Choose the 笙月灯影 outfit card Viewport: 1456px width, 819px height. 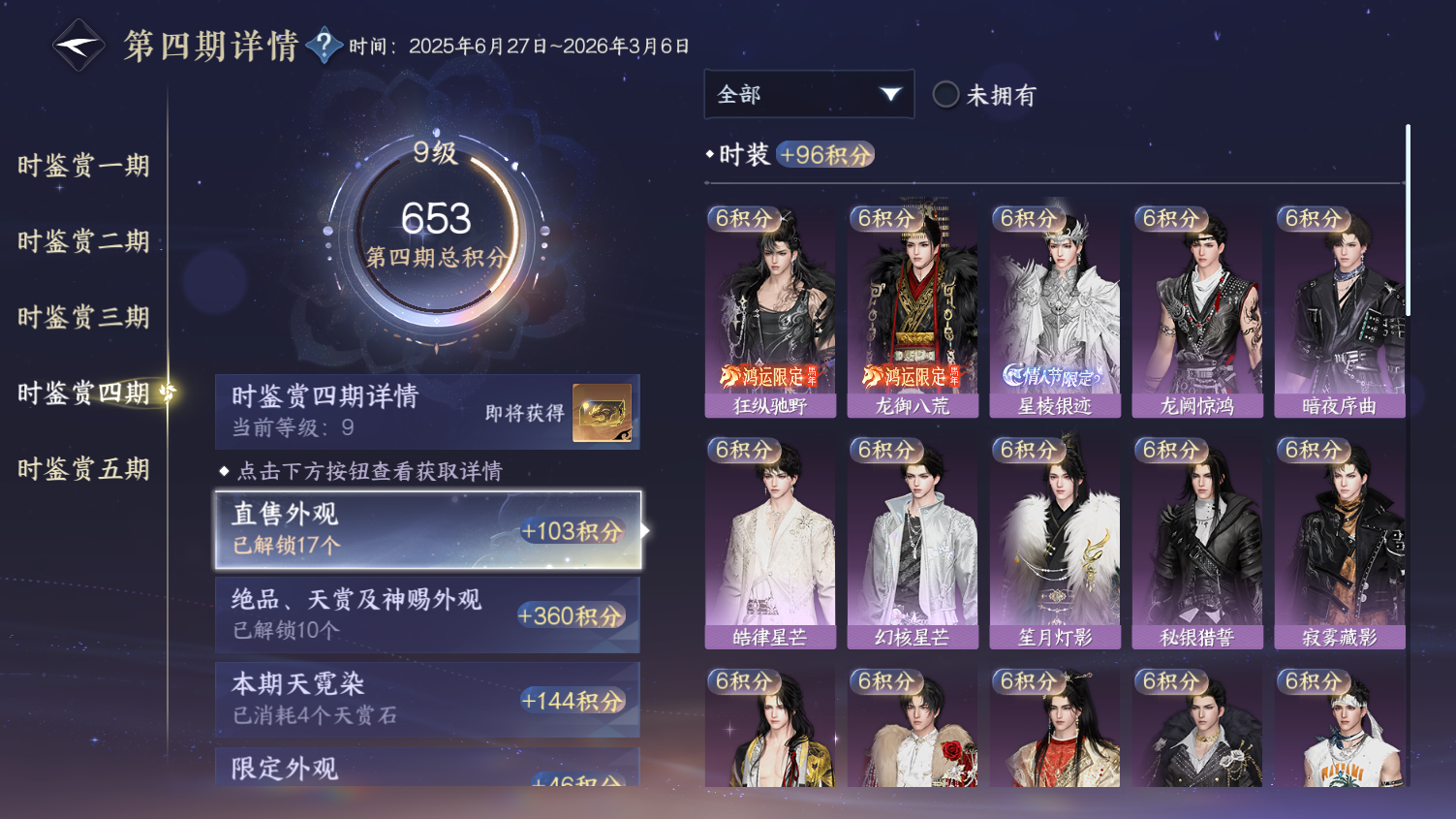(1055, 543)
